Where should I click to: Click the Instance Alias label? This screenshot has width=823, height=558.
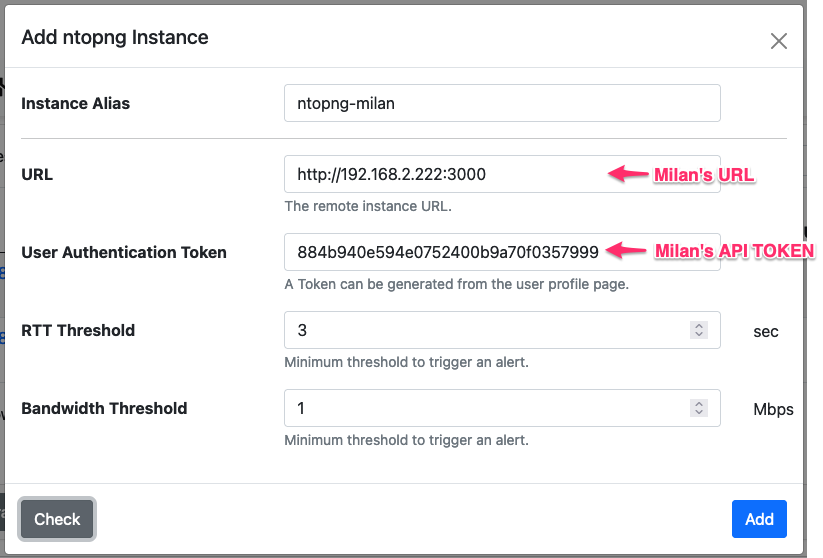point(76,103)
